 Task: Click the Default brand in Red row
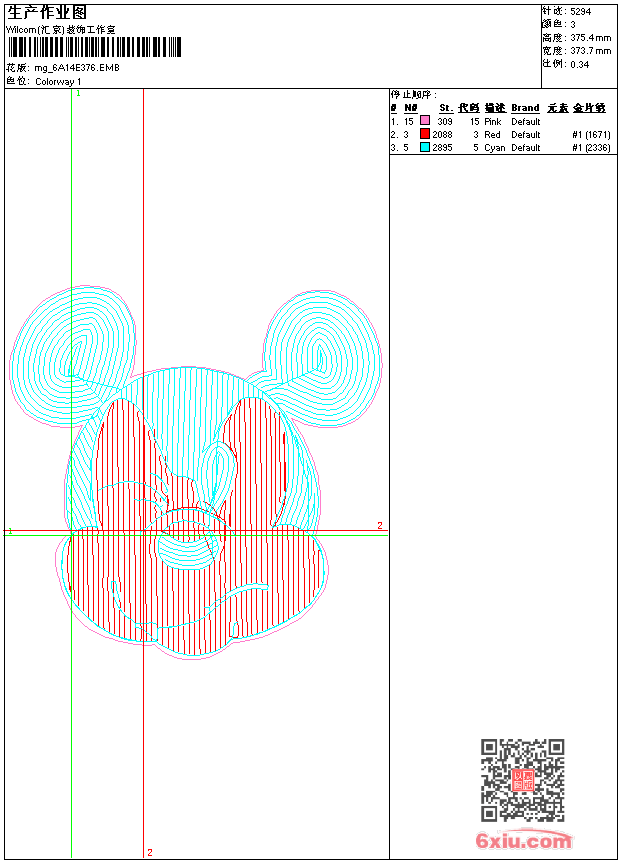(526, 135)
